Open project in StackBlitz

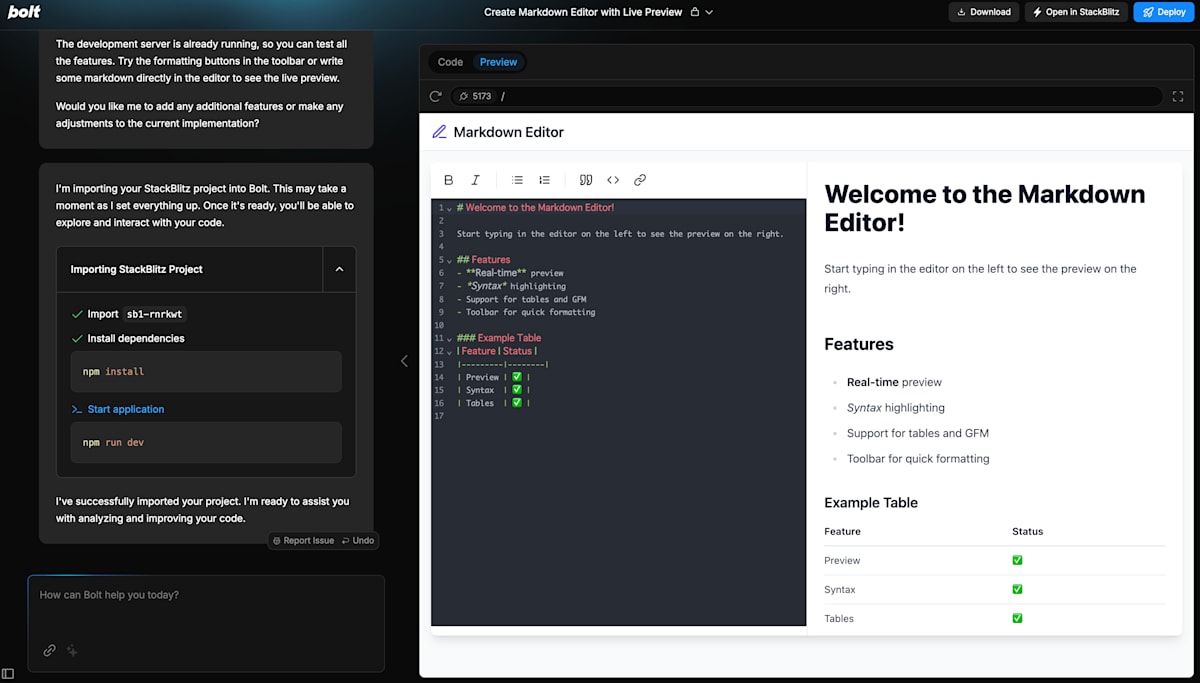click(x=1077, y=12)
